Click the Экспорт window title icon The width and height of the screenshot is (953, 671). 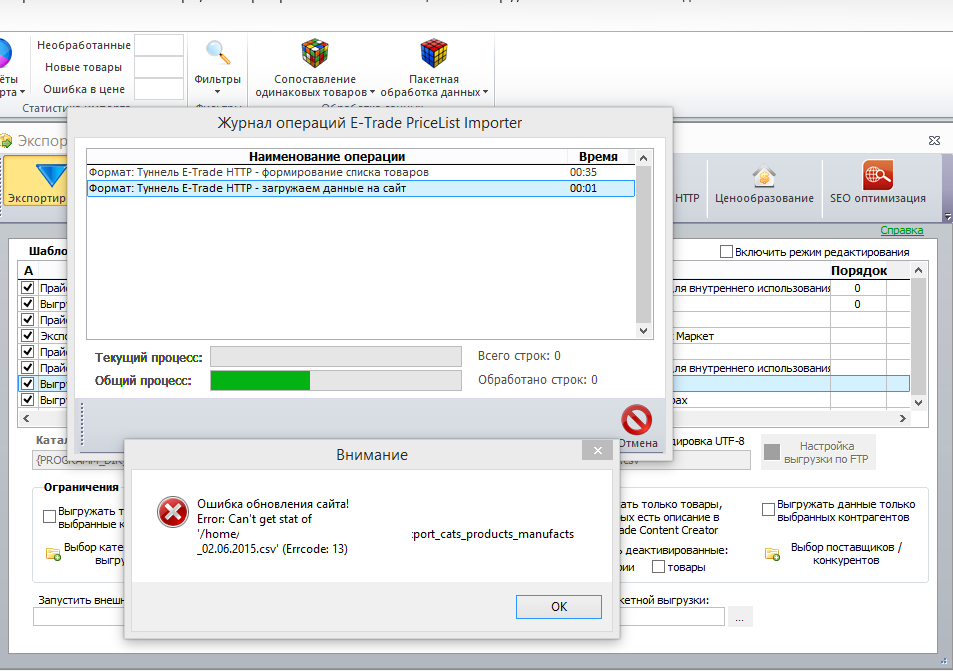tap(6, 141)
